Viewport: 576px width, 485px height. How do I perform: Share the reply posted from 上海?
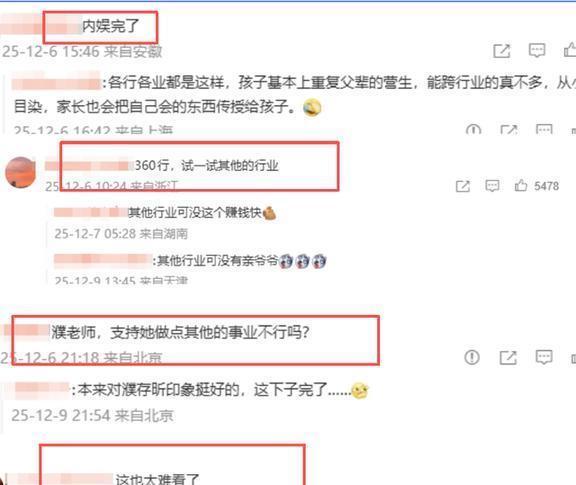coord(509,129)
